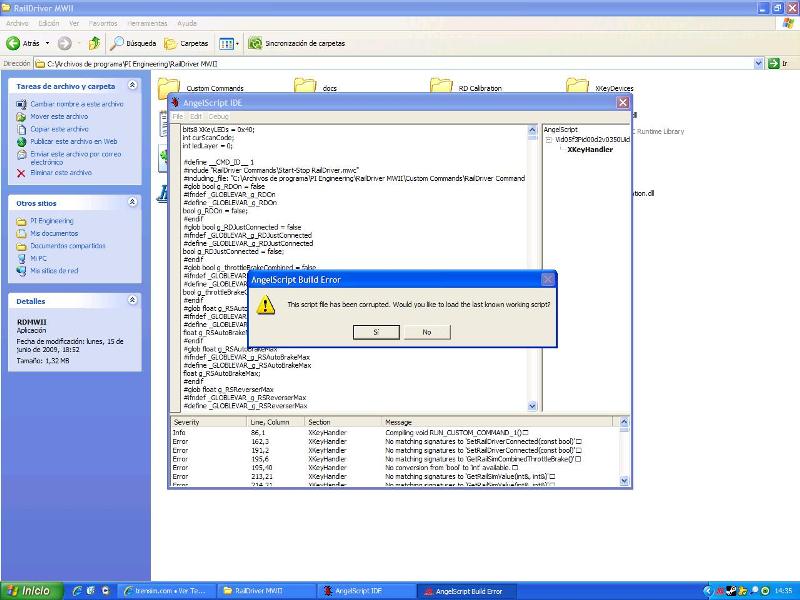800x600 pixels.
Task: Click the green Ir go arrow
Action: click(x=775, y=62)
